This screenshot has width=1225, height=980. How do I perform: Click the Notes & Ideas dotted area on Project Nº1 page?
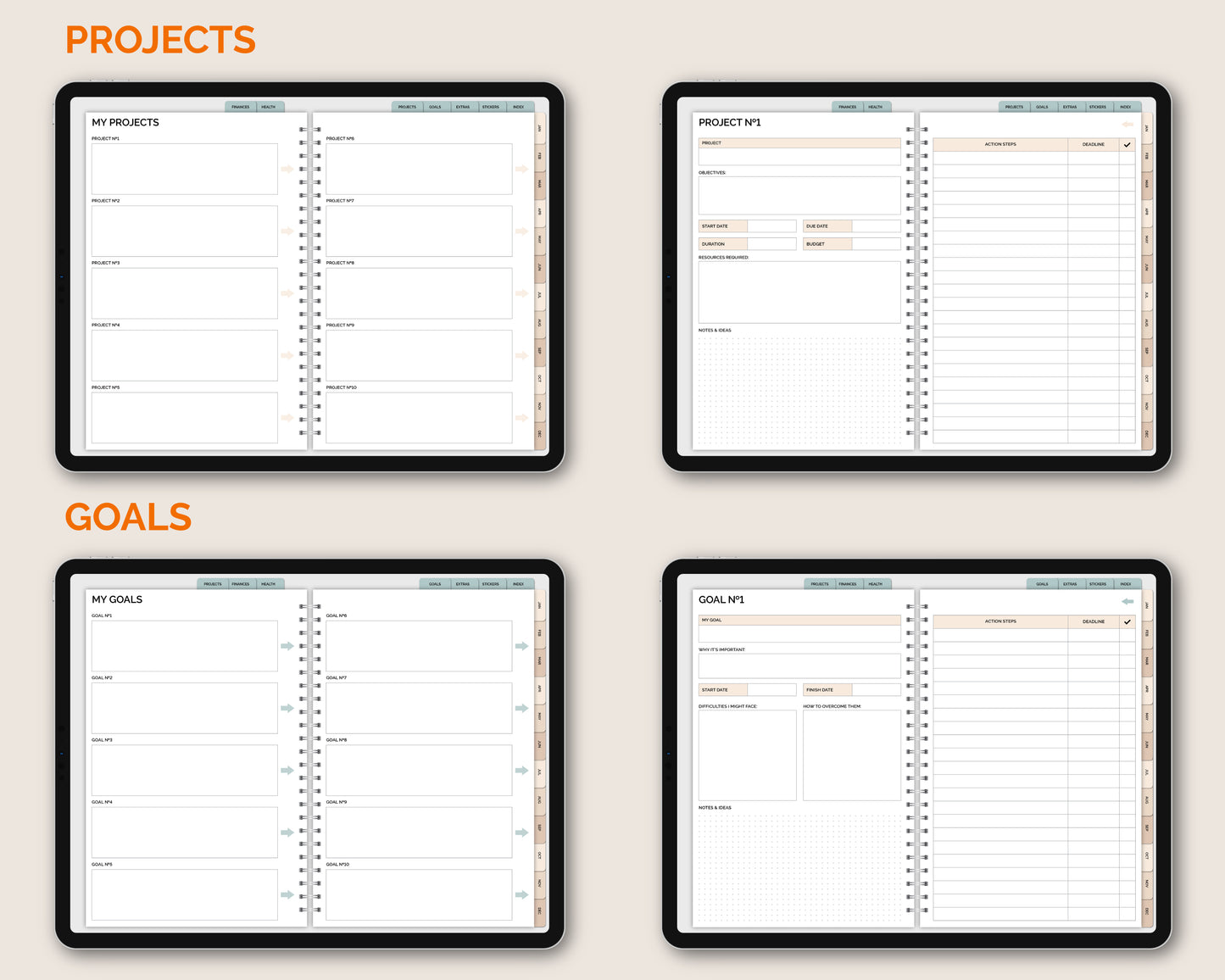pos(799,391)
